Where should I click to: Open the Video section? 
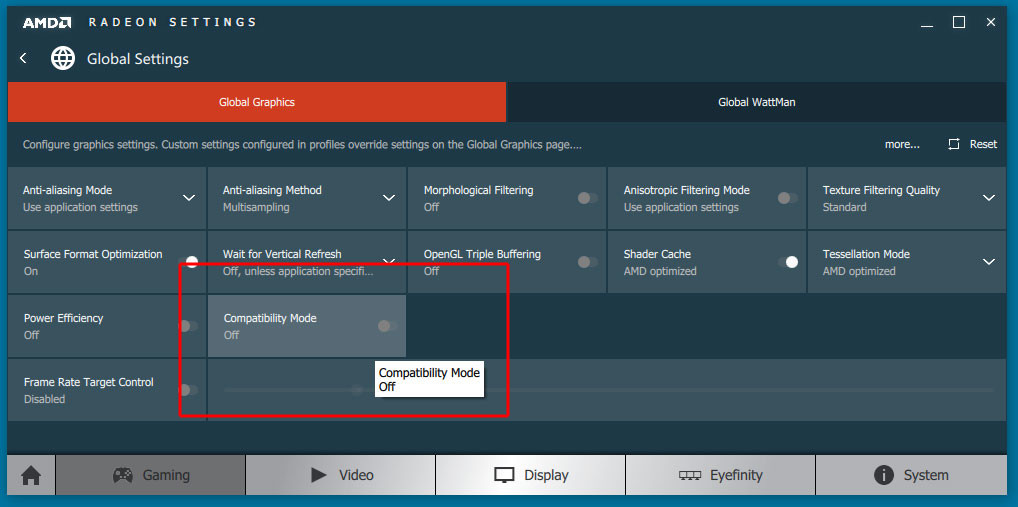coord(341,475)
